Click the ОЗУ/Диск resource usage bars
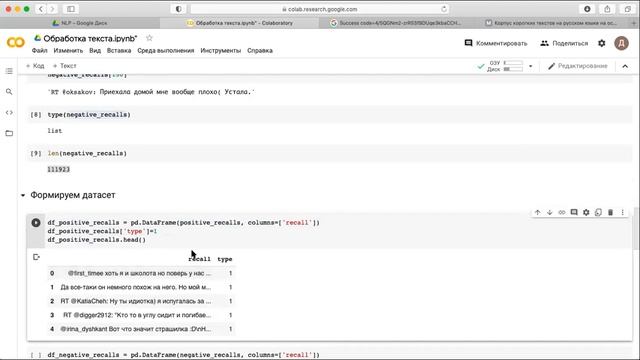 coord(506,66)
